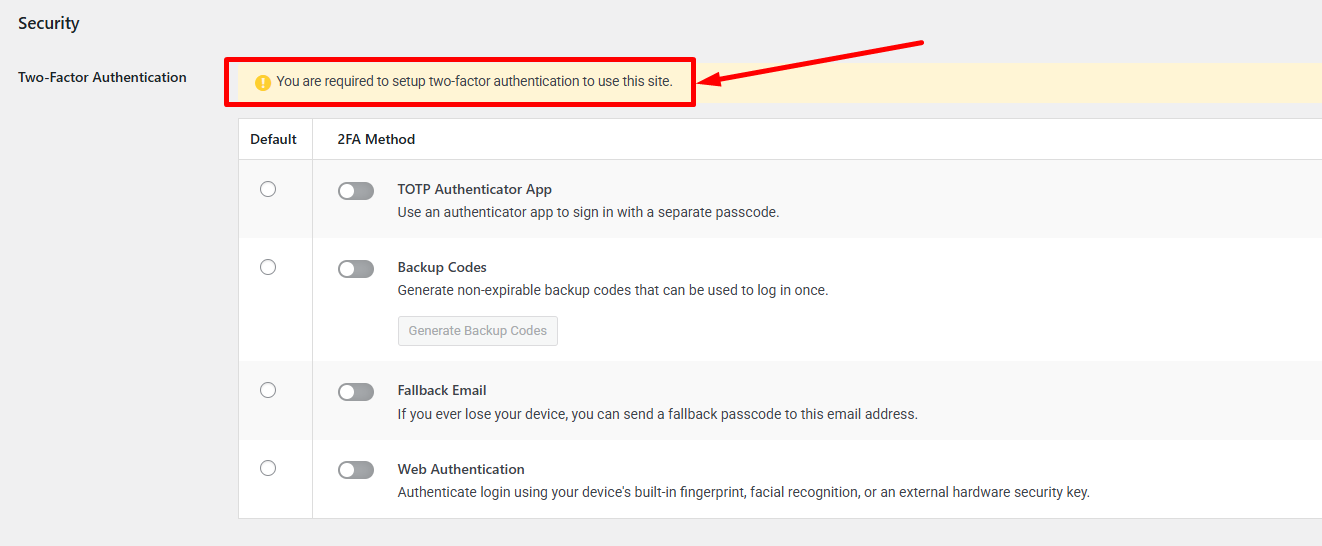
Task: Click the Default column header
Action: click(273, 139)
